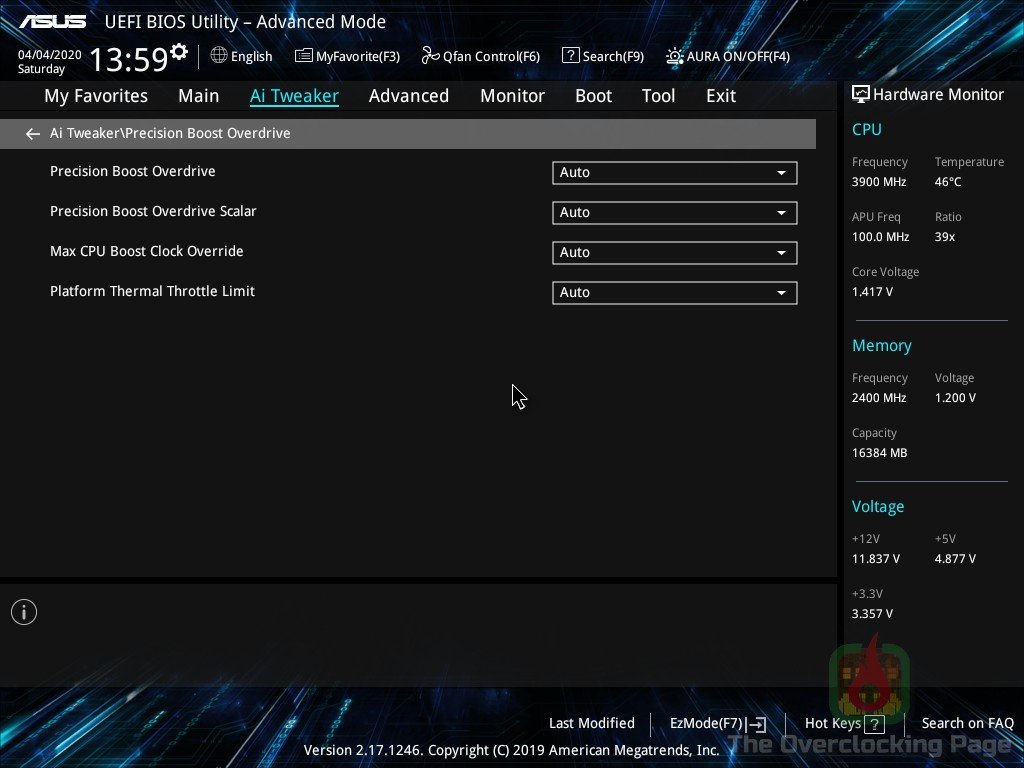The height and width of the screenshot is (768, 1024).
Task: Click Search on FAQ at the bottom
Action: [967, 723]
